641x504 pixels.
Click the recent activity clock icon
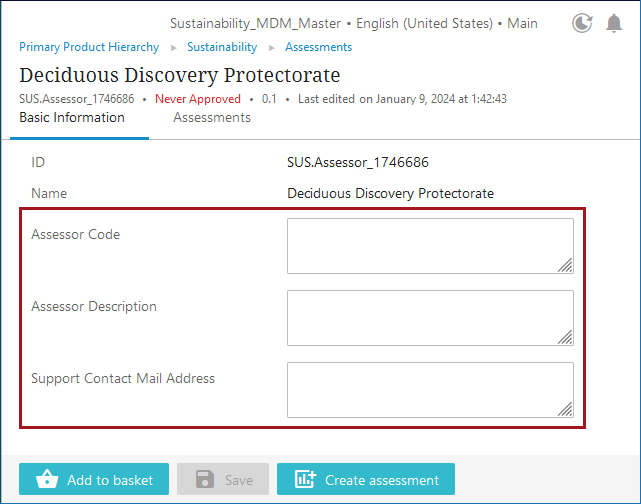(x=581, y=23)
